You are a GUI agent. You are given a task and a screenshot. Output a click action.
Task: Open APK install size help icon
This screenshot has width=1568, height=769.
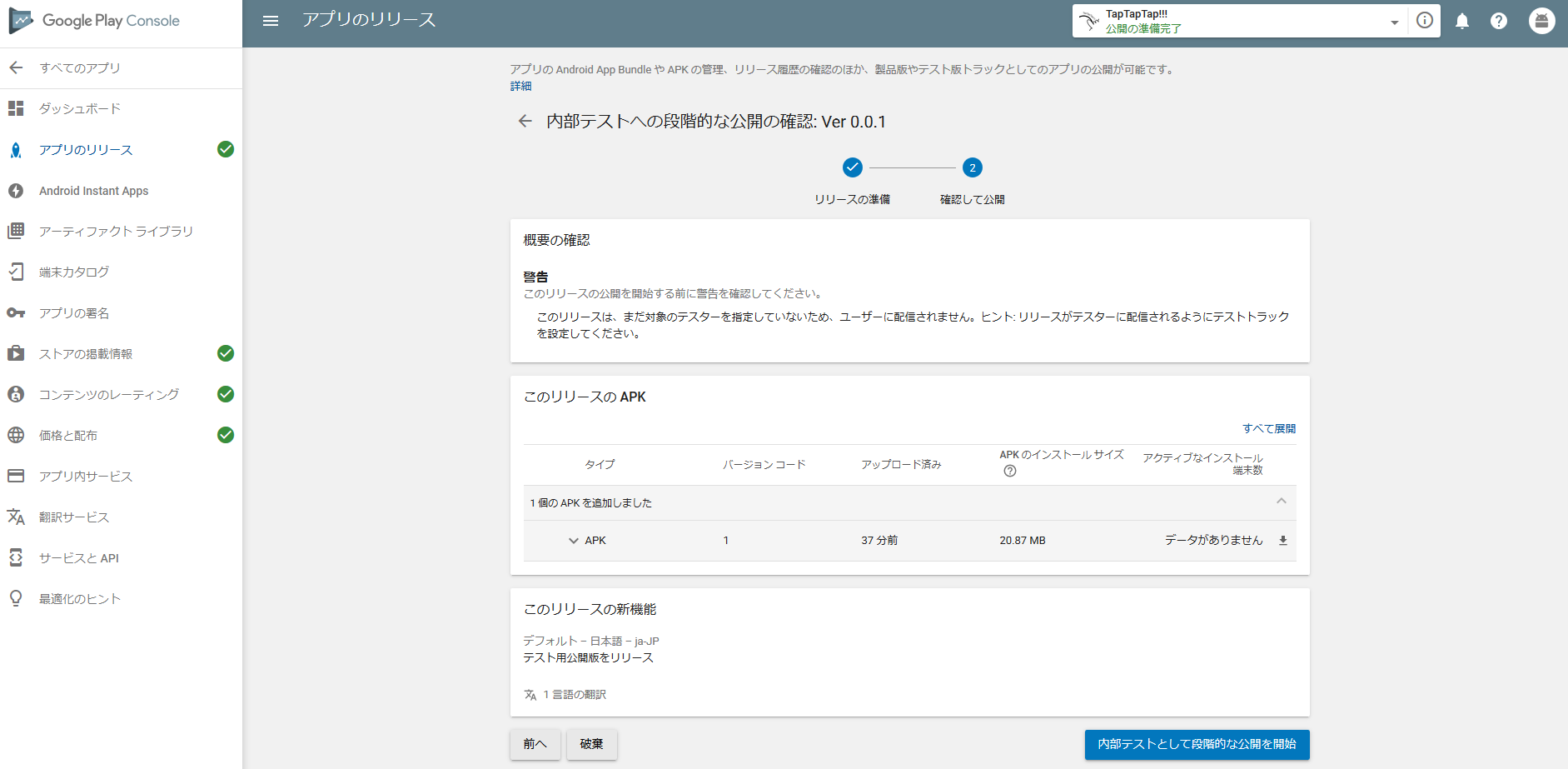tap(1010, 471)
